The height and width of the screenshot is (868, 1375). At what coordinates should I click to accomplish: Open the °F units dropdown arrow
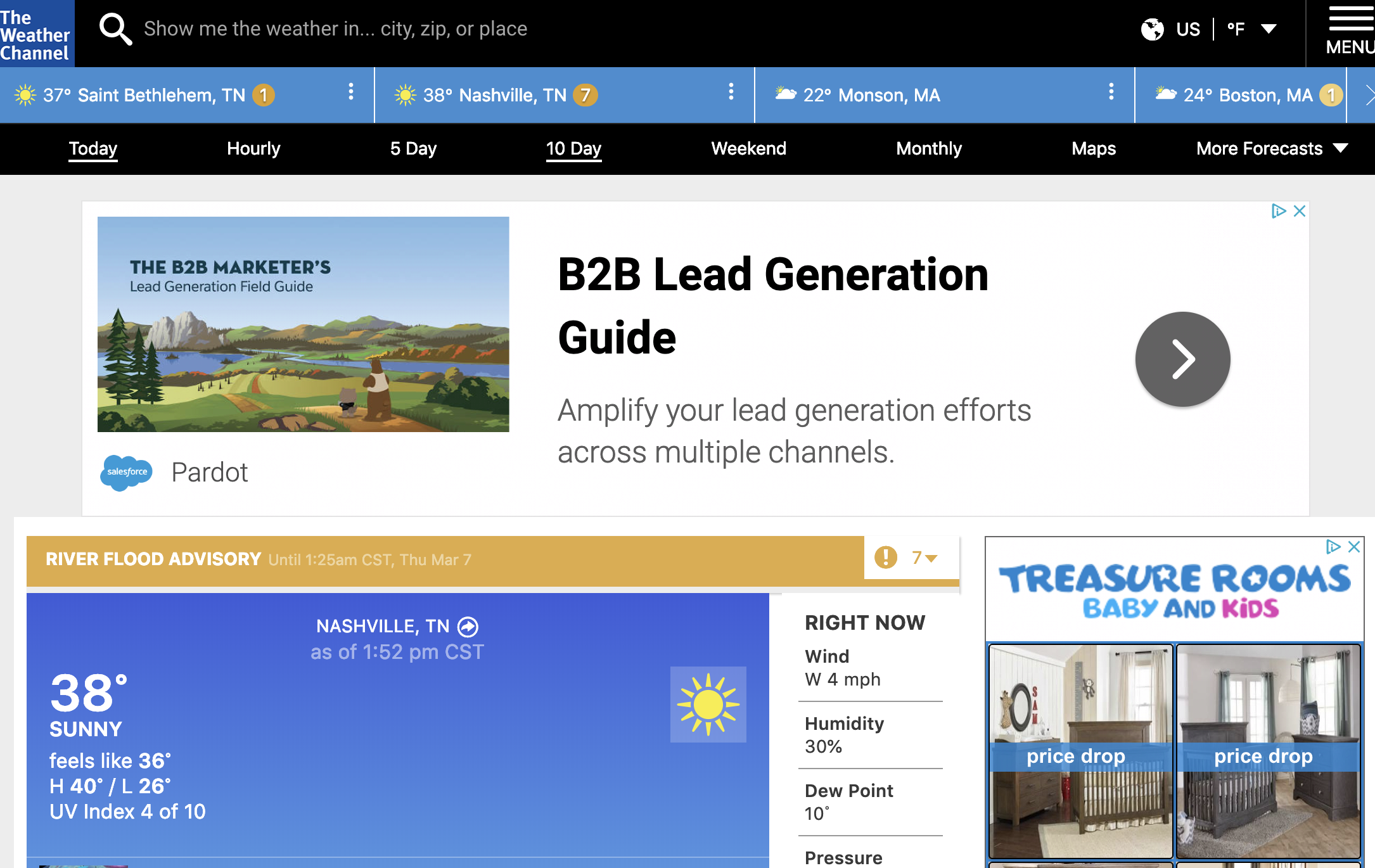click(x=1269, y=29)
